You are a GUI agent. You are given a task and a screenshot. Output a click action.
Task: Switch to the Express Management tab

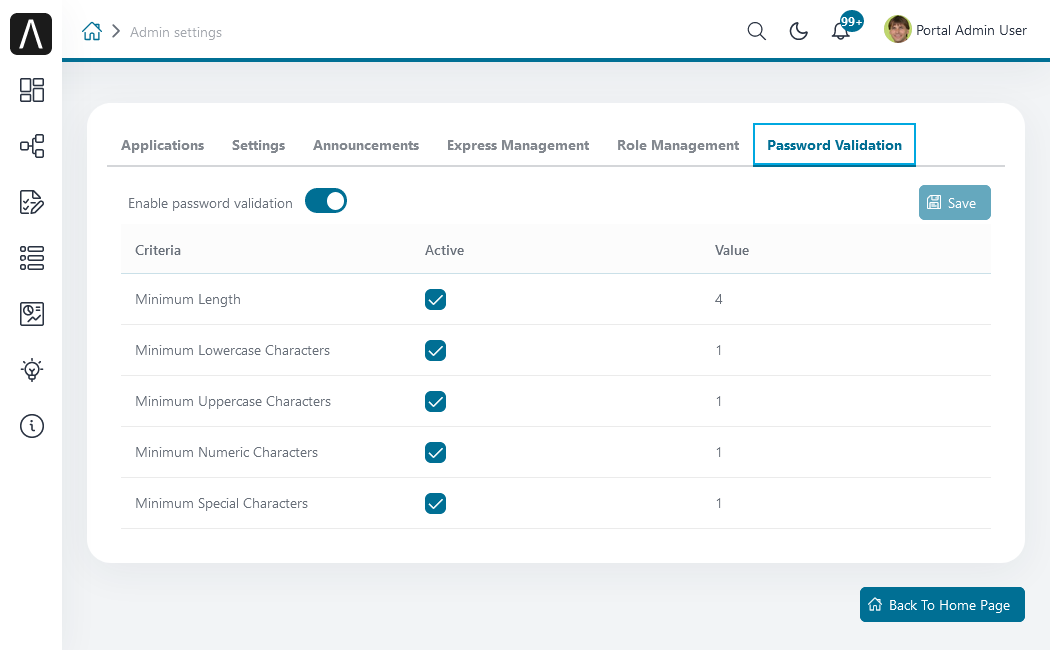point(518,145)
